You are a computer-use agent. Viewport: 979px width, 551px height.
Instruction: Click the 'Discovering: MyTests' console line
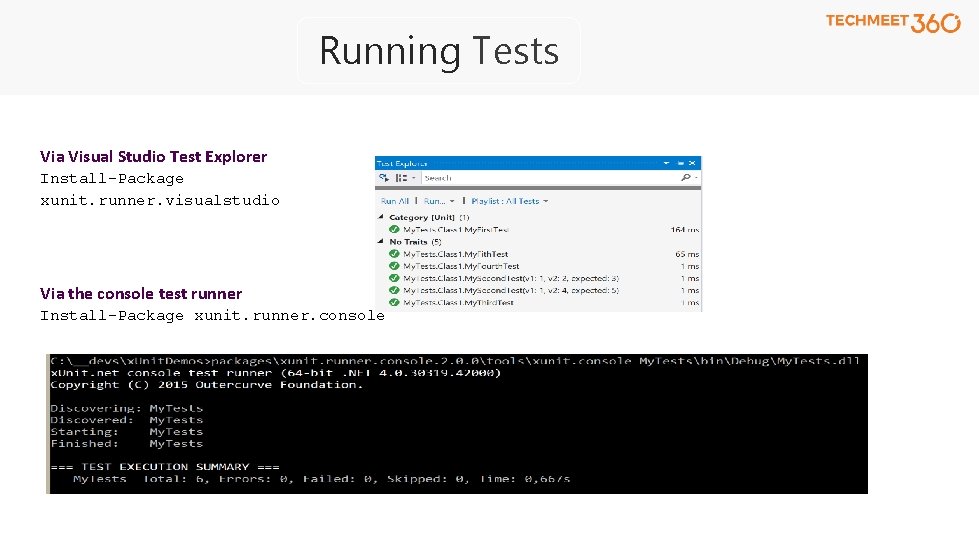pyautogui.click(x=127, y=408)
